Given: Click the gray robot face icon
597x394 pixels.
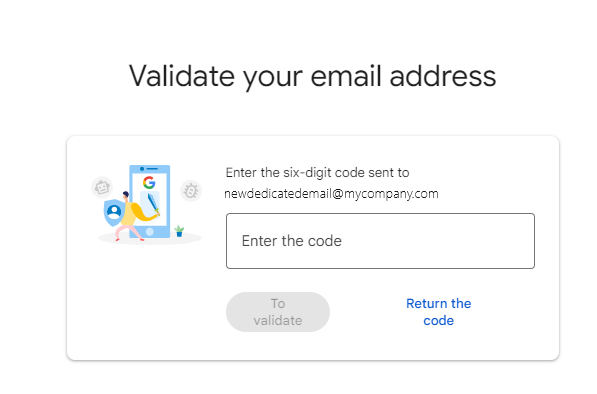Looking at the screenshot, I should pos(102,187).
